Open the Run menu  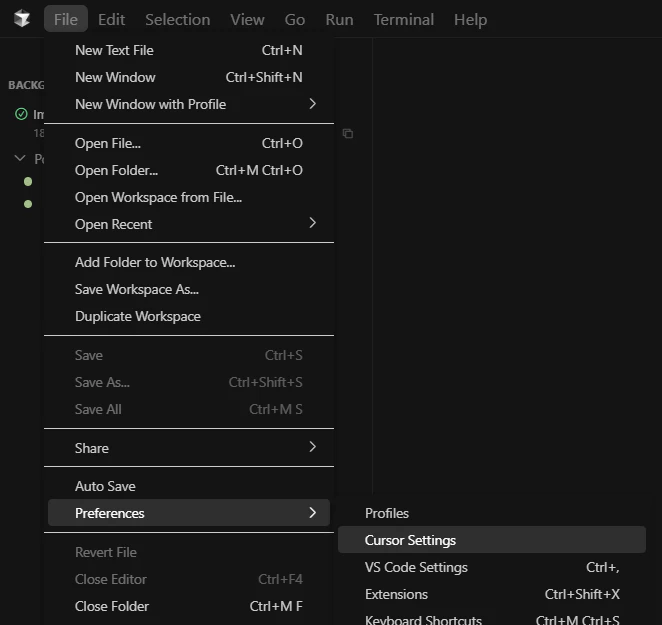(339, 19)
